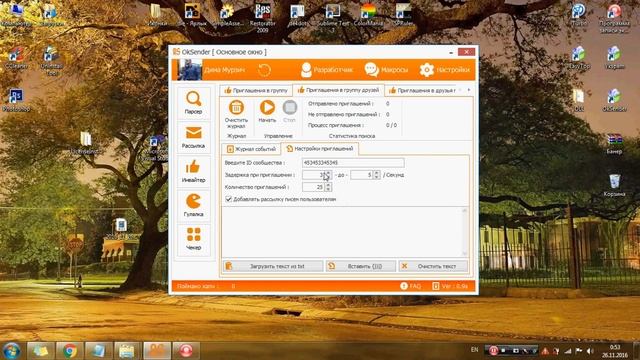Increase the Количество приглашений value
Screen dimensions: 640x360
[x=328, y=185]
